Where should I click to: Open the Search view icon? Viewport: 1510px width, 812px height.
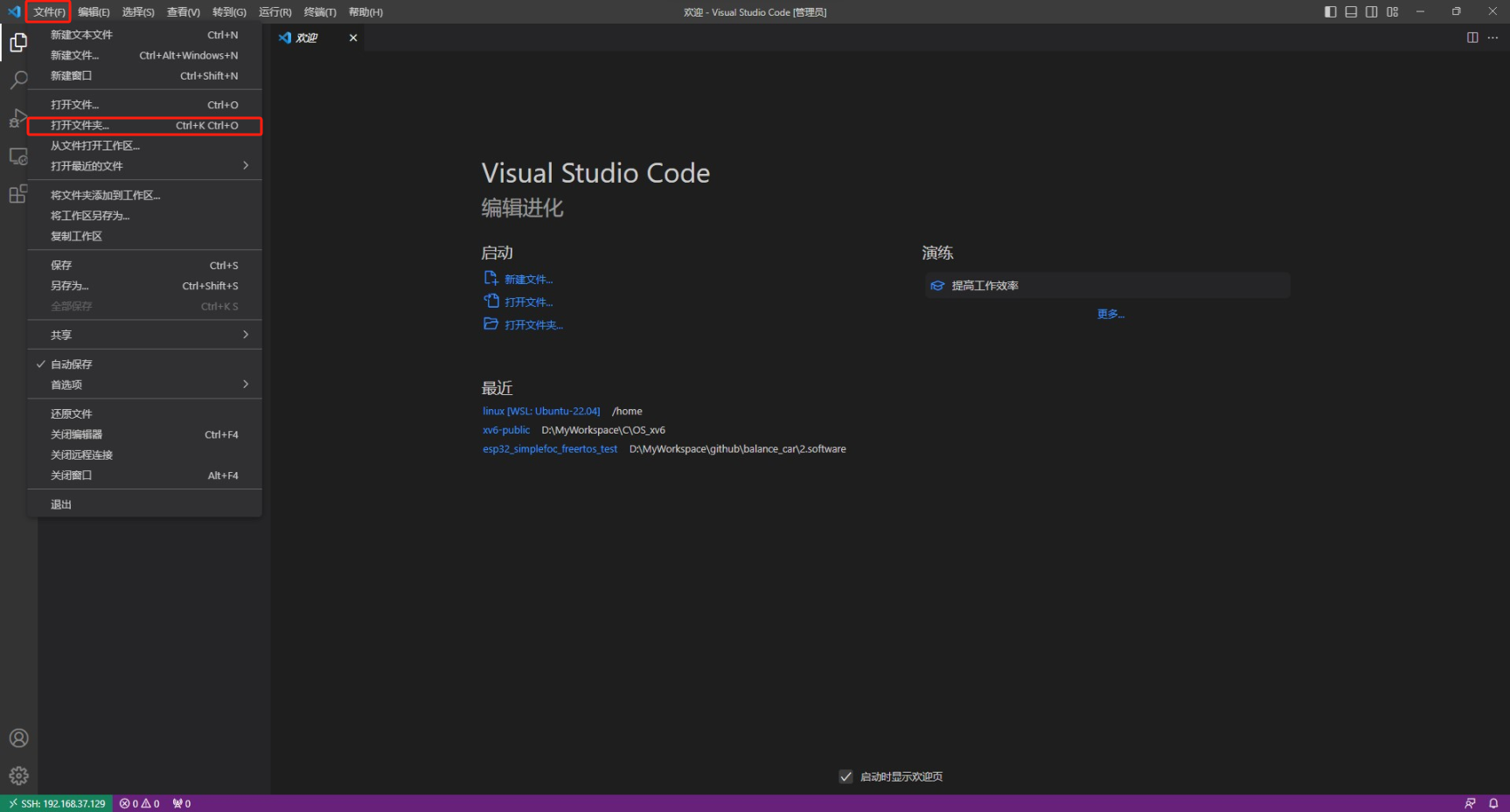18,80
